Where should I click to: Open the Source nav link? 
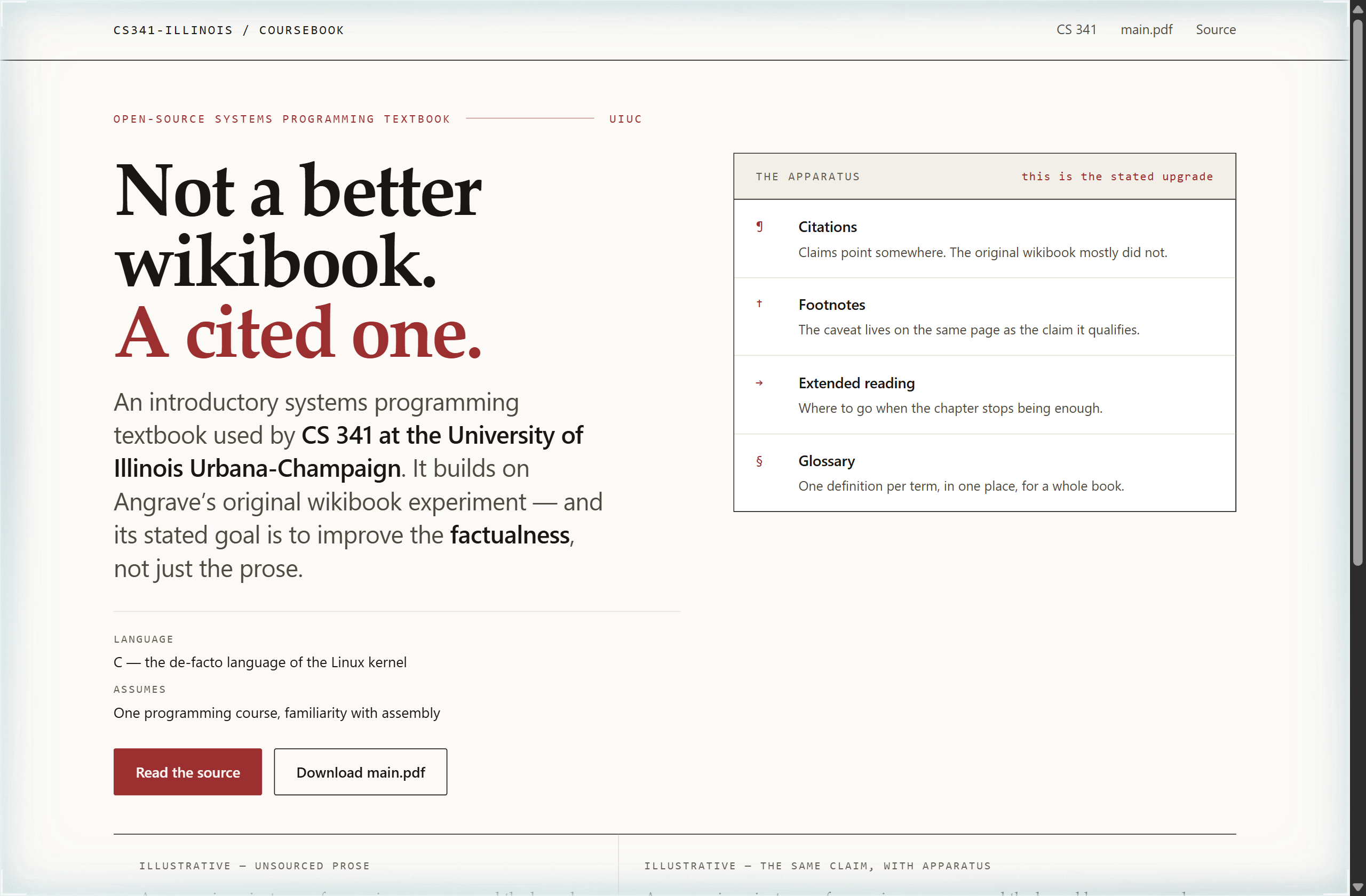tap(1216, 30)
